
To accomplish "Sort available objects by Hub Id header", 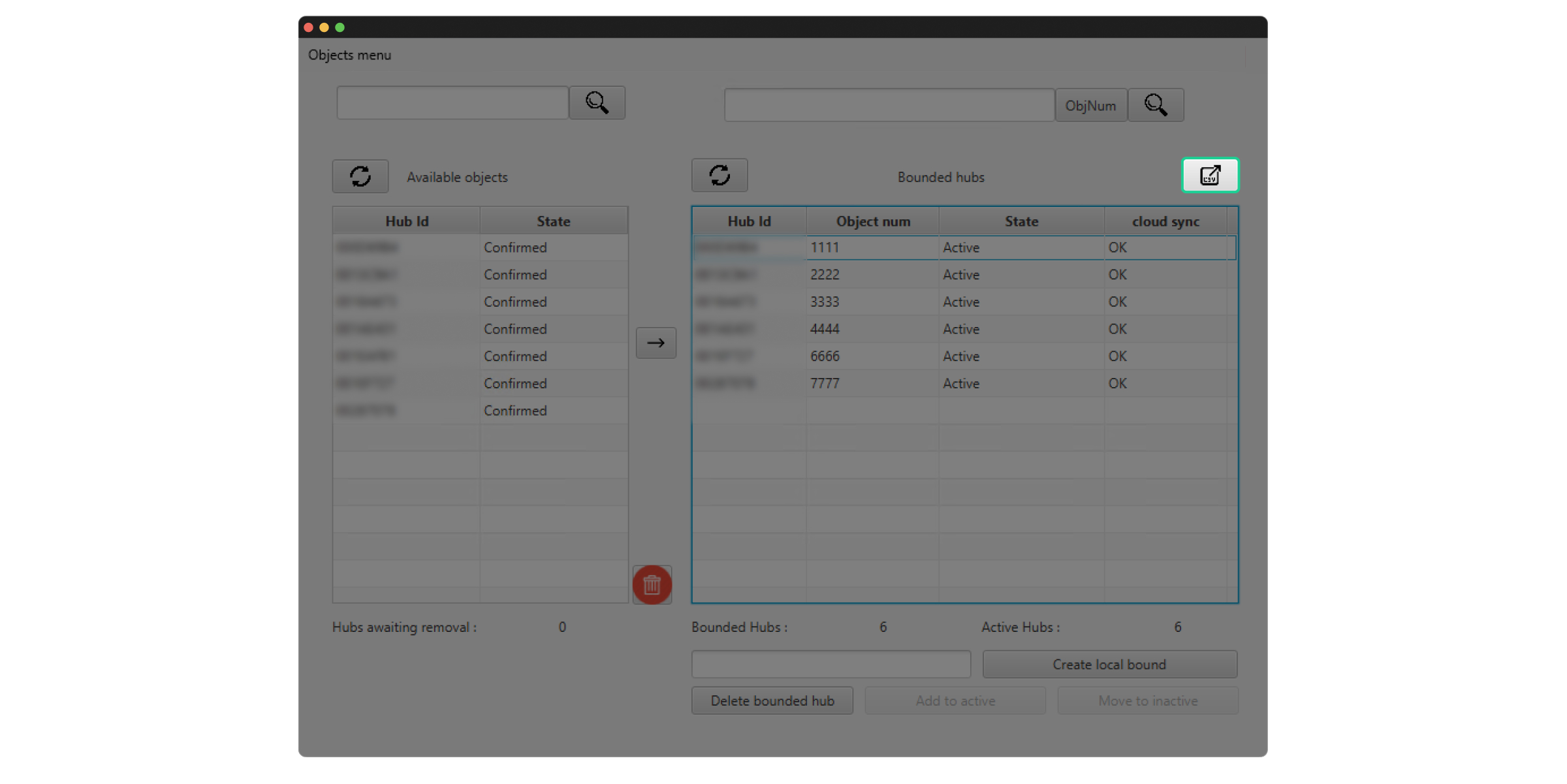I will coord(407,221).
